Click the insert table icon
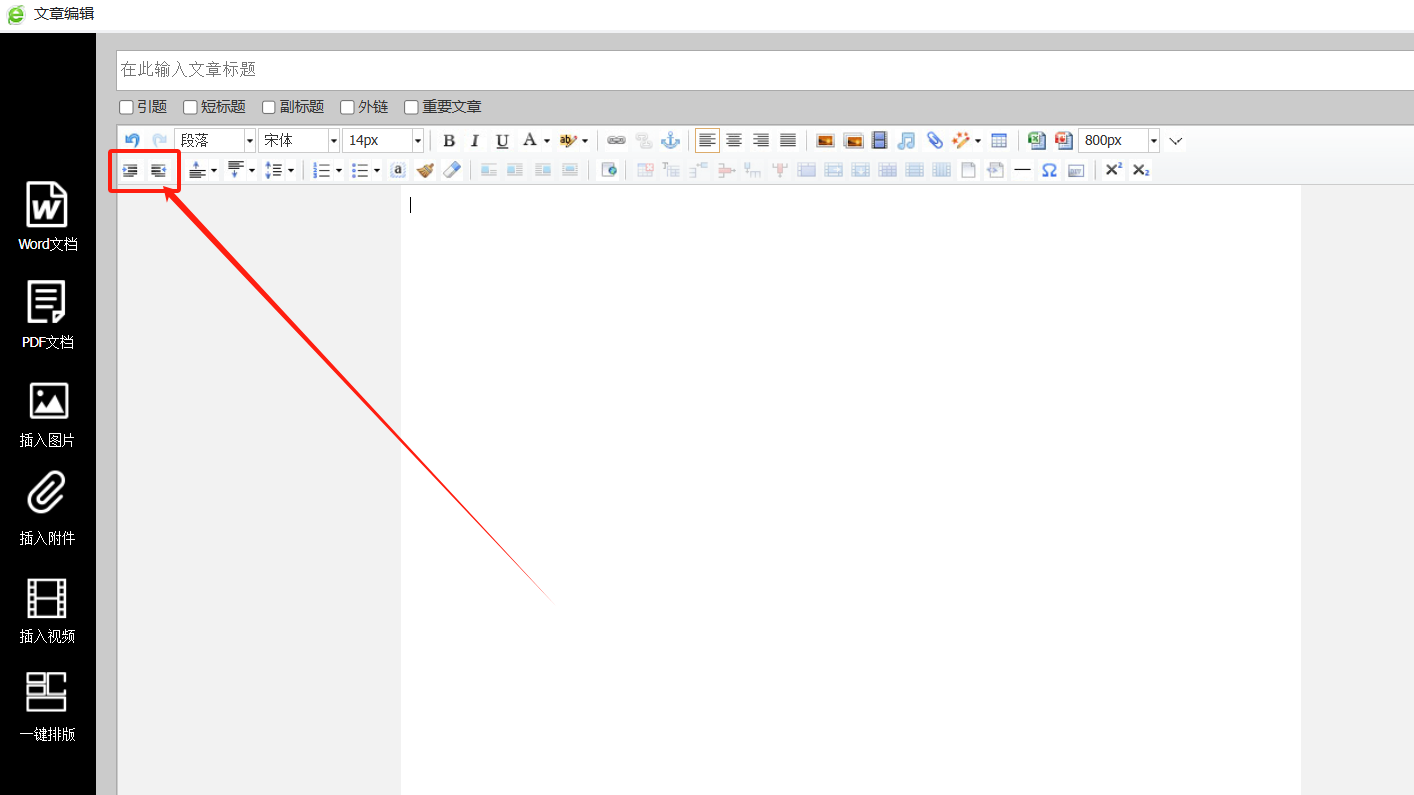 [998, 141]
